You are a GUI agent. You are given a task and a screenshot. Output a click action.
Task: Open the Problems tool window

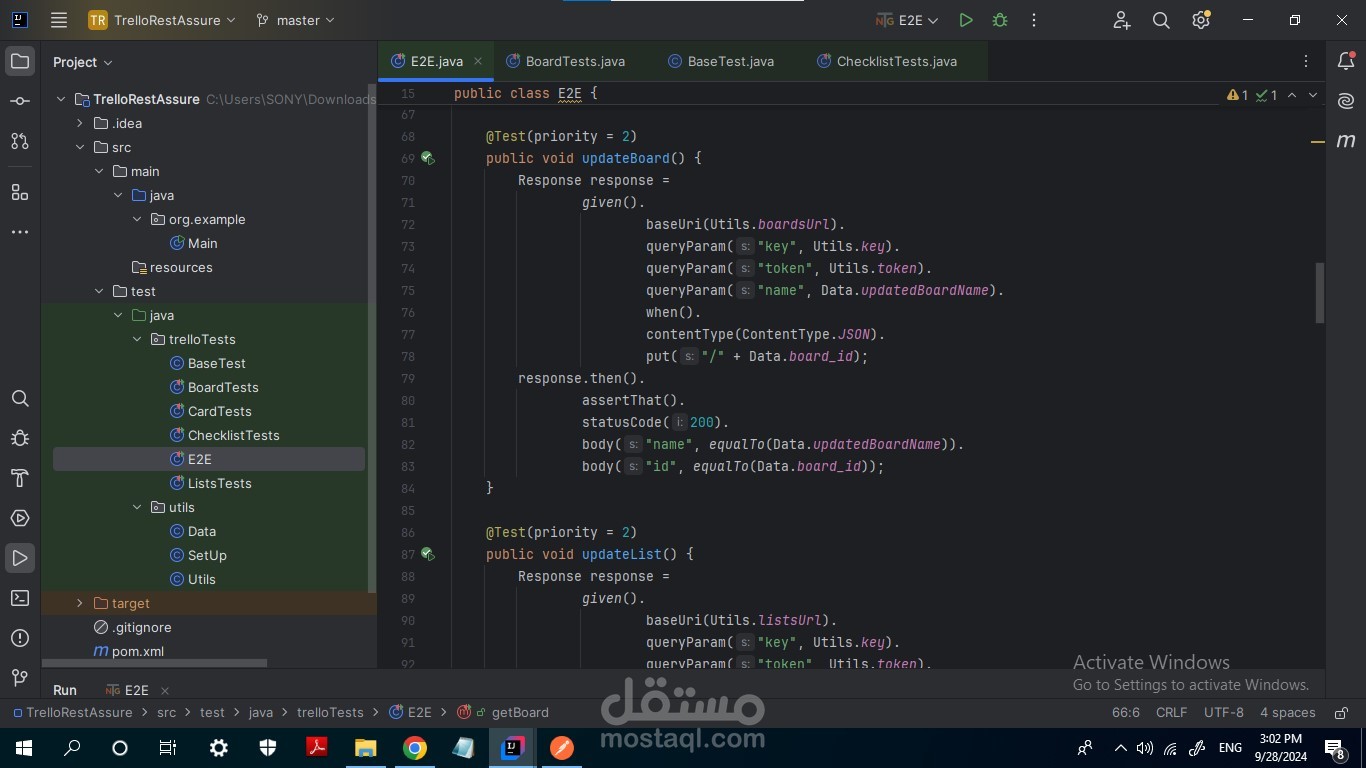pos(20,638)
